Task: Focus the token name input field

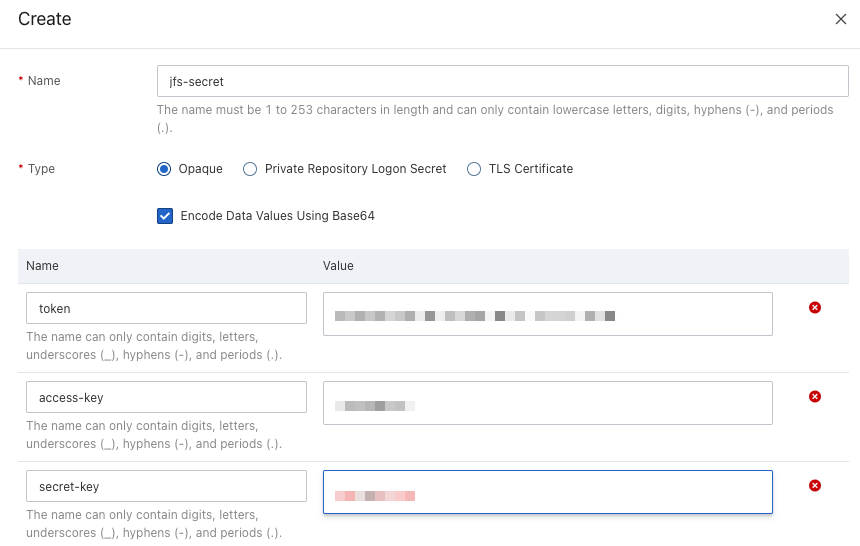Action: coord(166,308)
